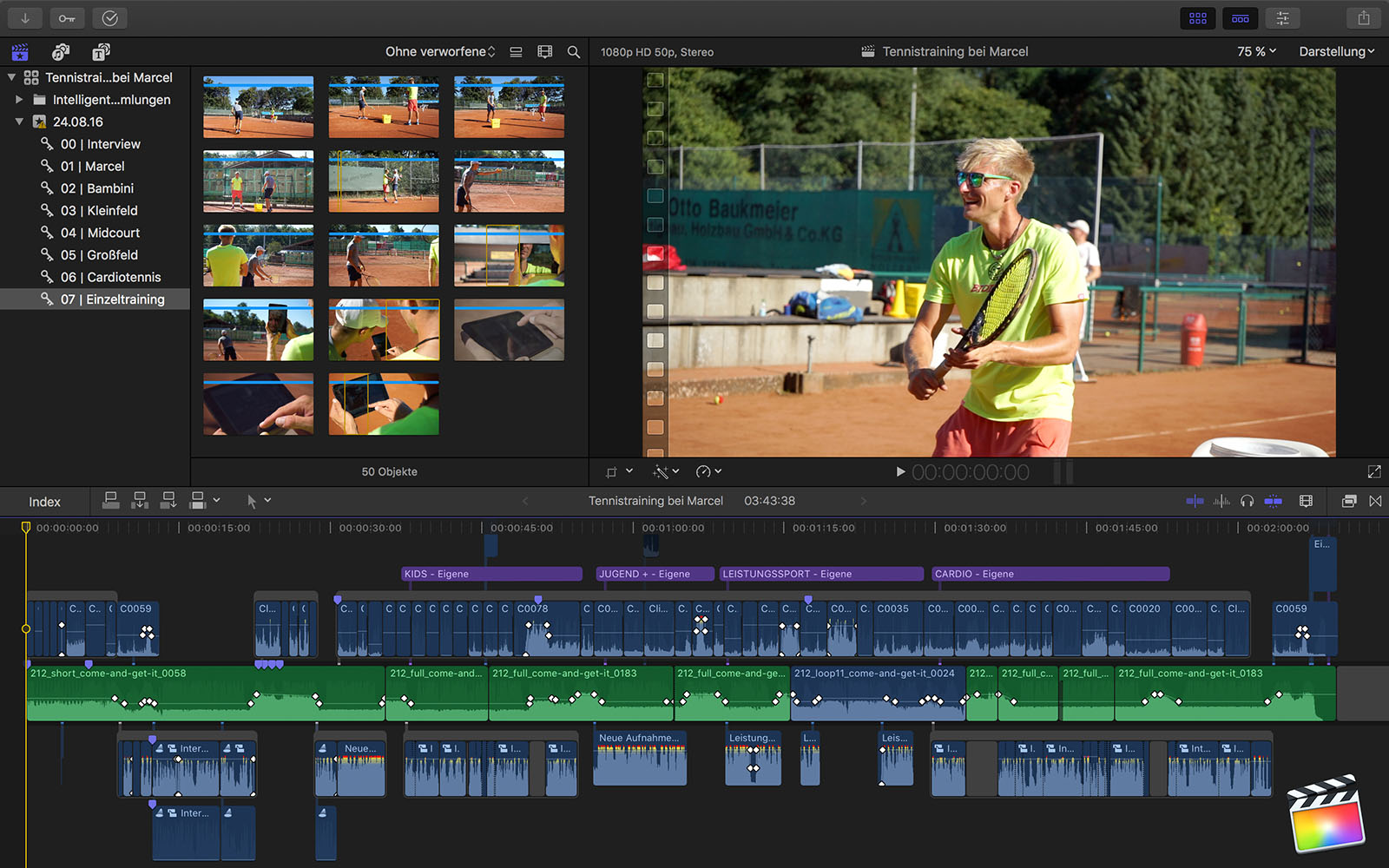Image resolution: width=1389 pixels, height=868 pixels.
Task: Click the Index button
Action: (x=44, y=502)
